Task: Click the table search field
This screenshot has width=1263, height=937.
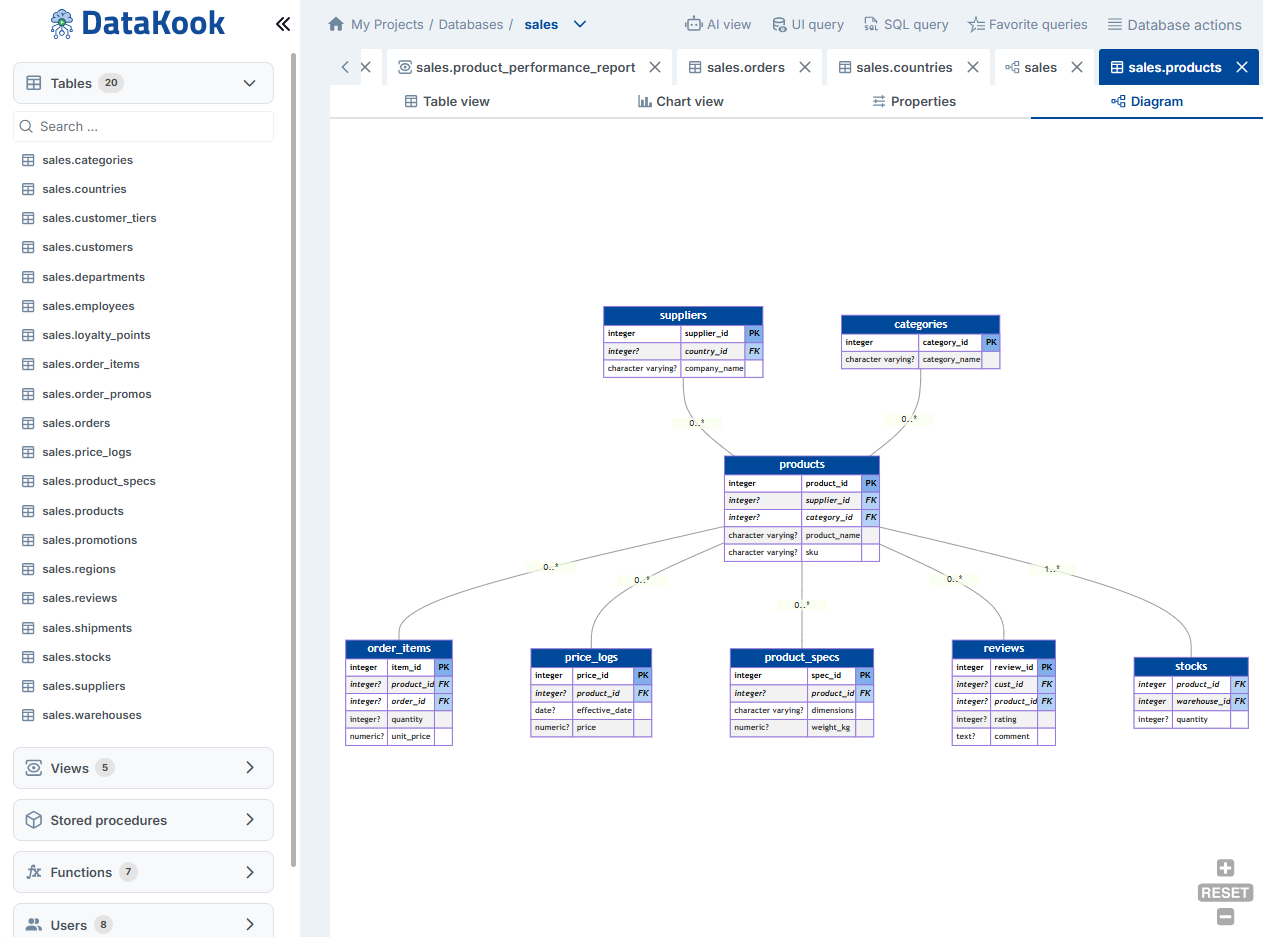Action: [142, 126]
